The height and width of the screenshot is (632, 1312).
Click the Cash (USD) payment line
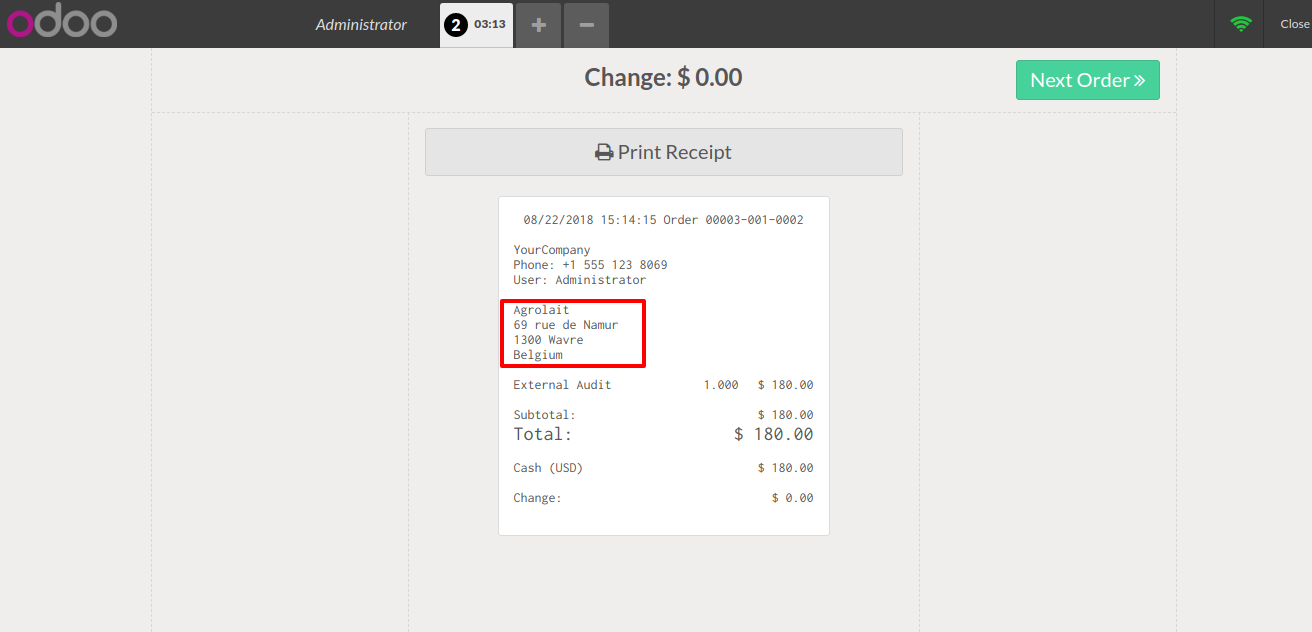tap(663, 468)
